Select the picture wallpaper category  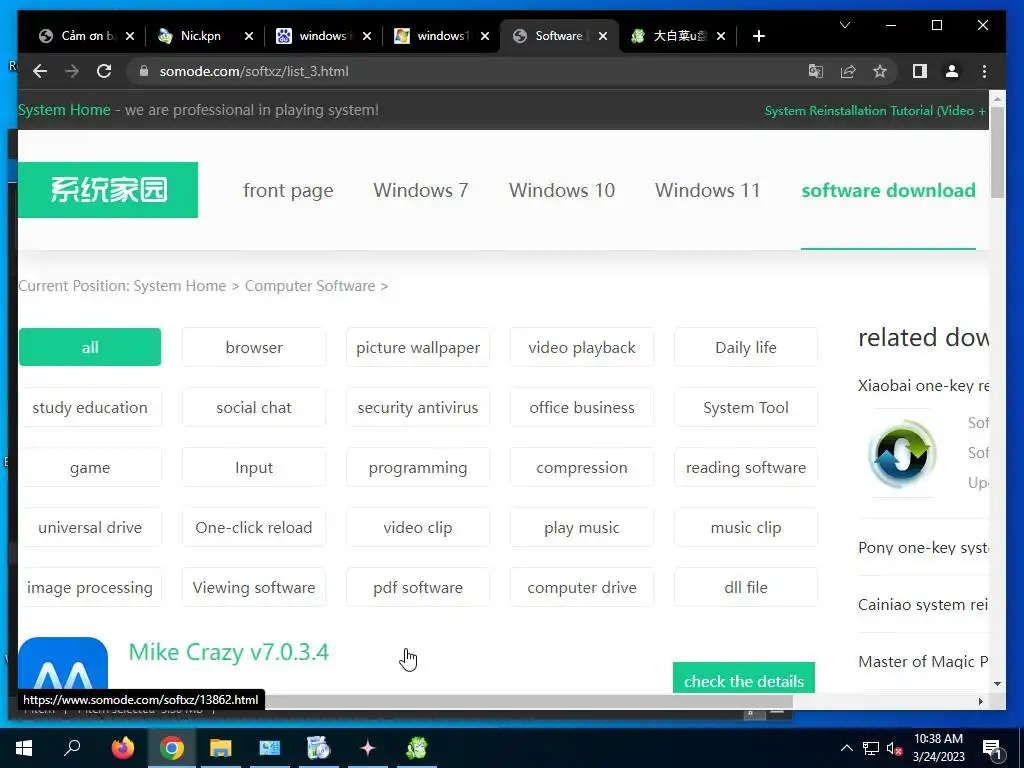pos(418,347)
